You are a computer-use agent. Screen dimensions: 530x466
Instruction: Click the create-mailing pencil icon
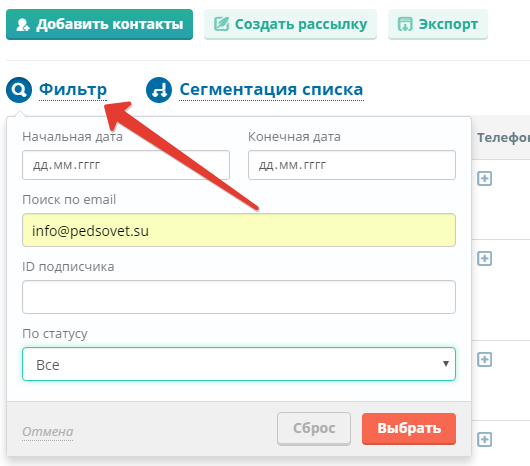[x=221, y=24]
